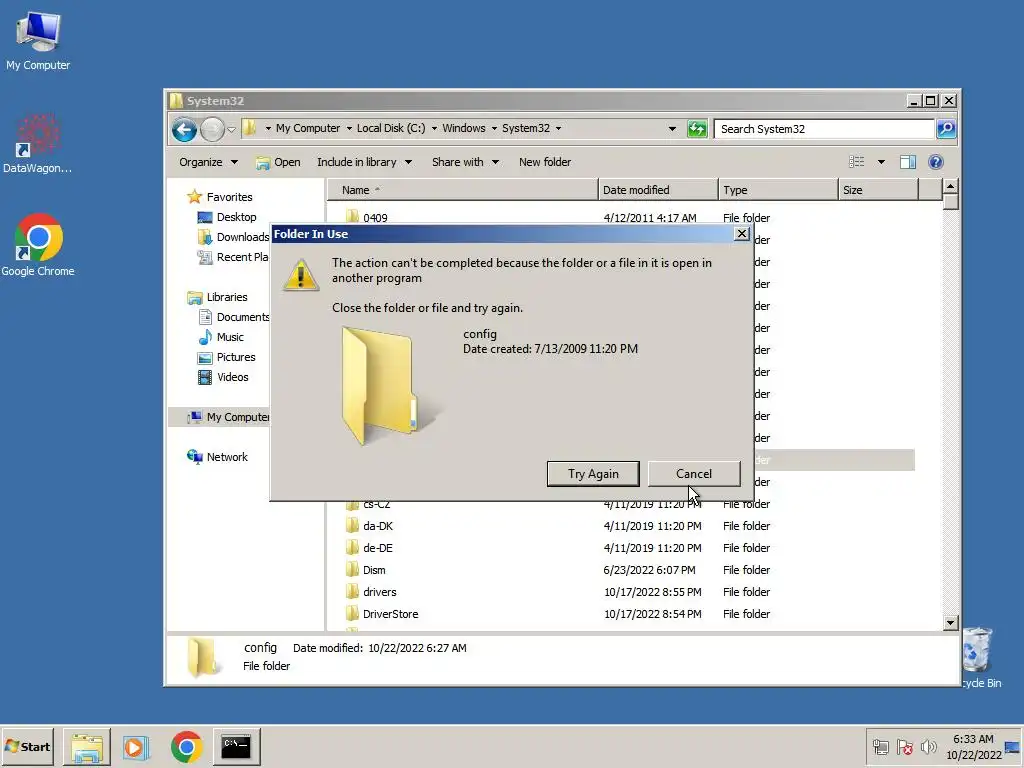Screen dimensions: 1024x768
Task: Select the drivers folder
Action: coord(379,592)
